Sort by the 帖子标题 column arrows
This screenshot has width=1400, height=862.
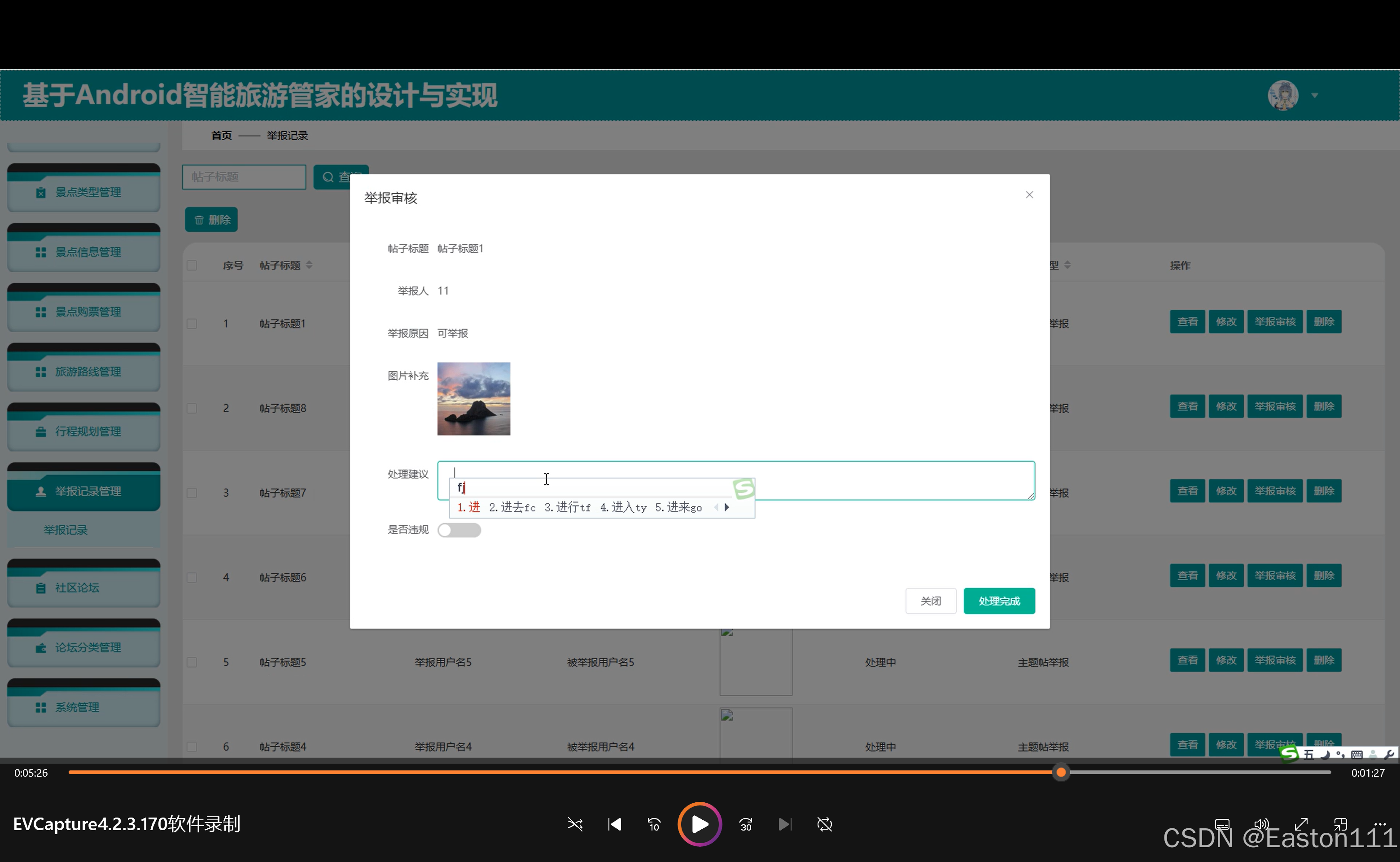click(x=310, y=265)
